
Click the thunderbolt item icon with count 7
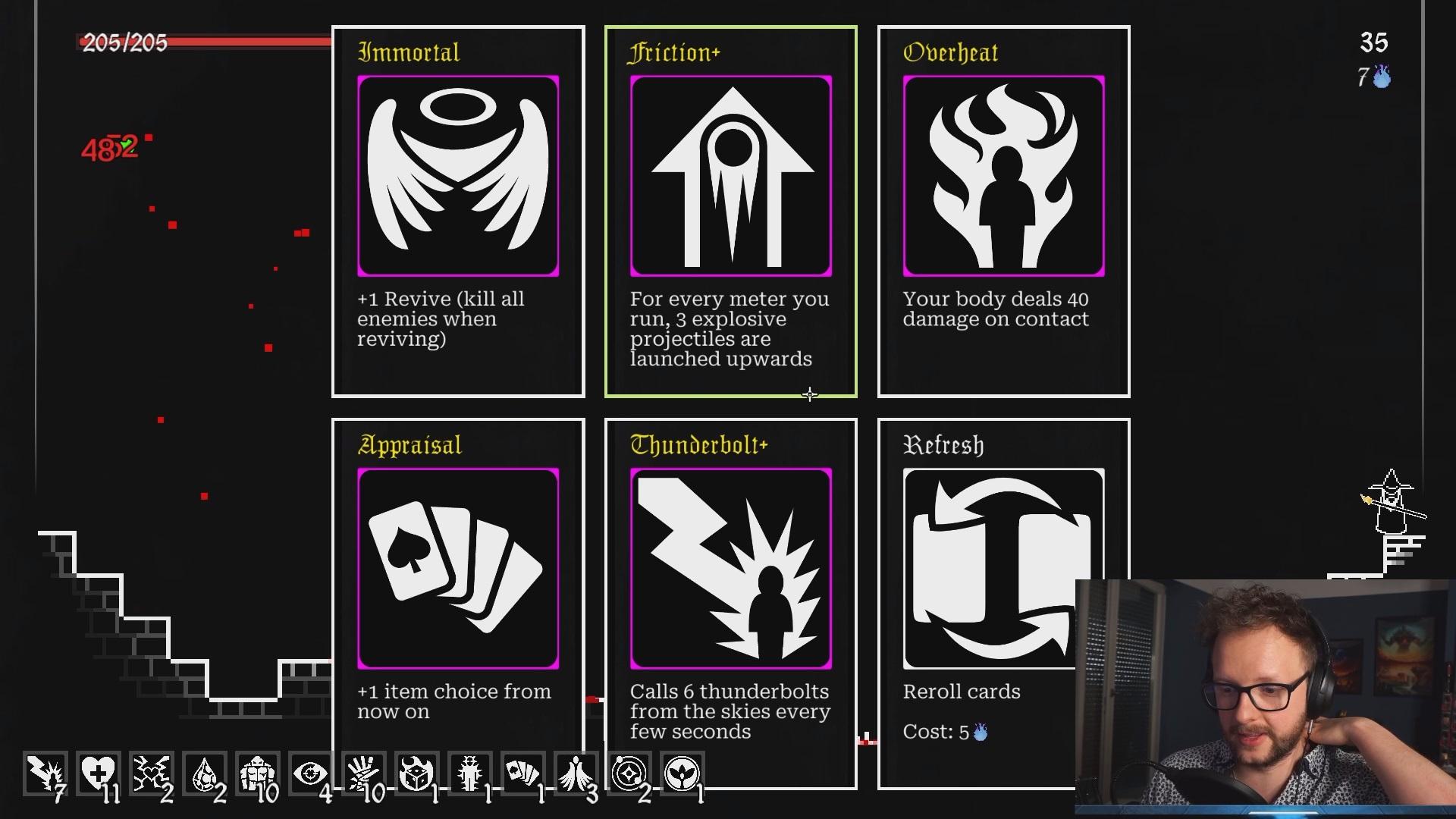(45, 773)
